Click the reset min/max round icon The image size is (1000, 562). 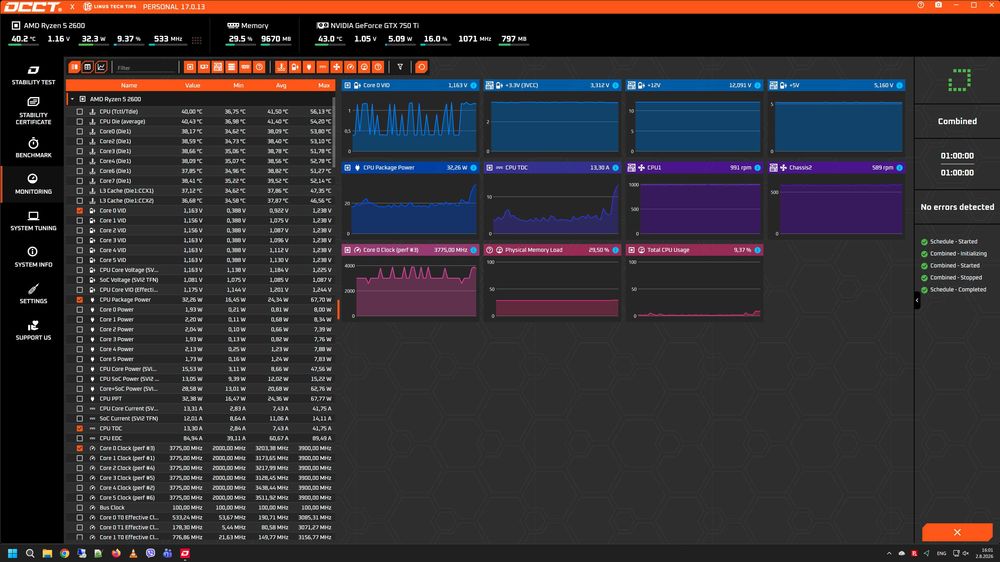point(422,67)
